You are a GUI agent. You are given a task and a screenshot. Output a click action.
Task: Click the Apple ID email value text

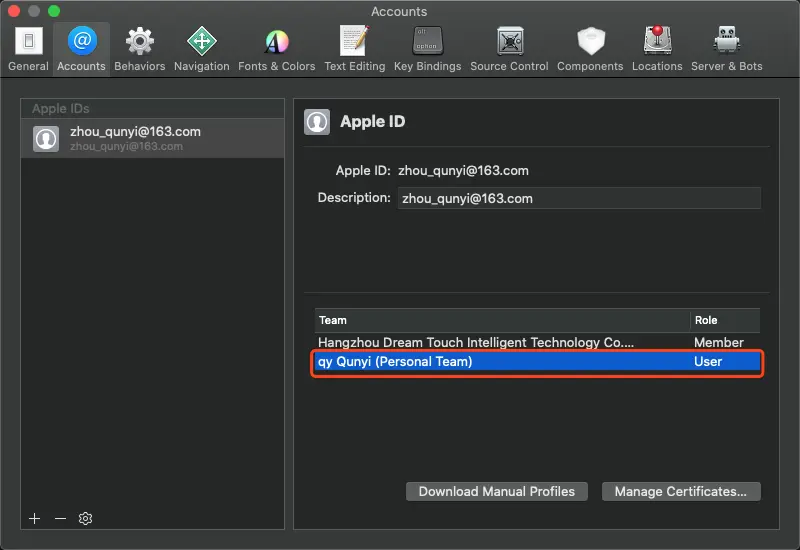coord(463,170)
